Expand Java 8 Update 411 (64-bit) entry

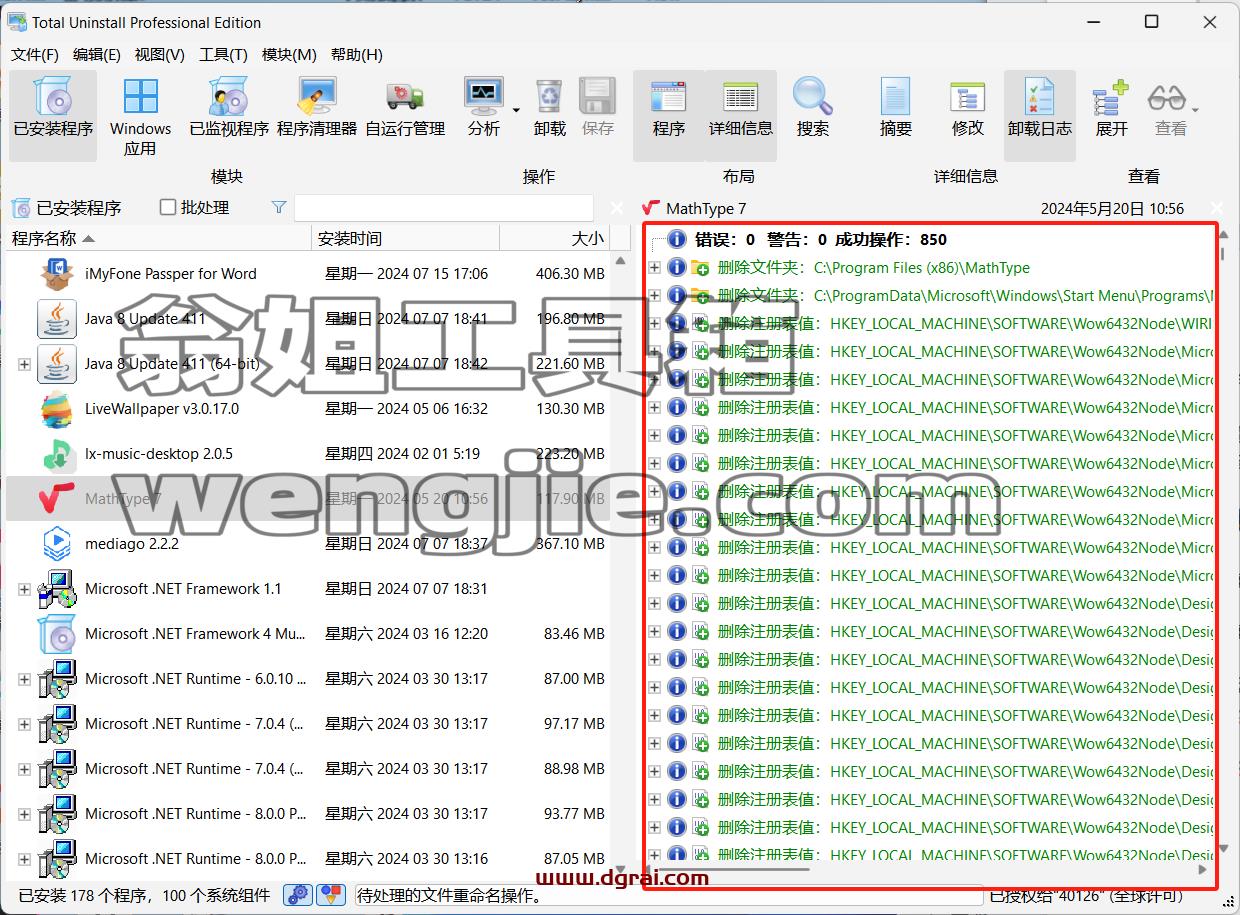pyautogui.click(x=24, y=364)
